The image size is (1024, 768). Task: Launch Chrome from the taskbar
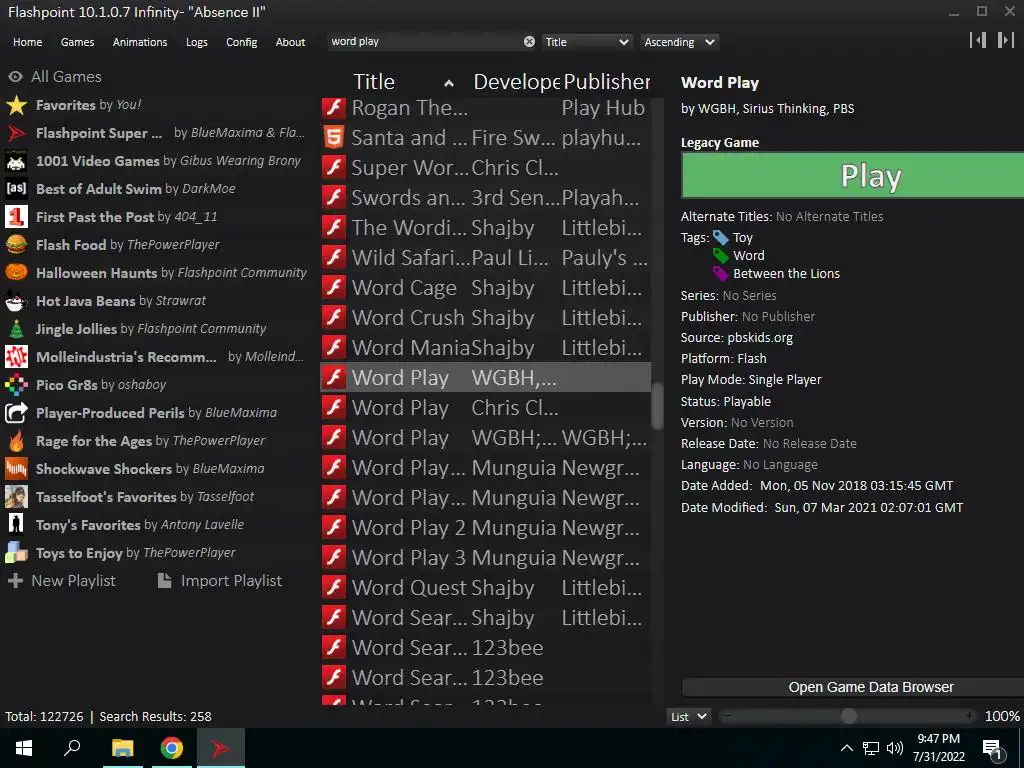(x=172, y=748)
